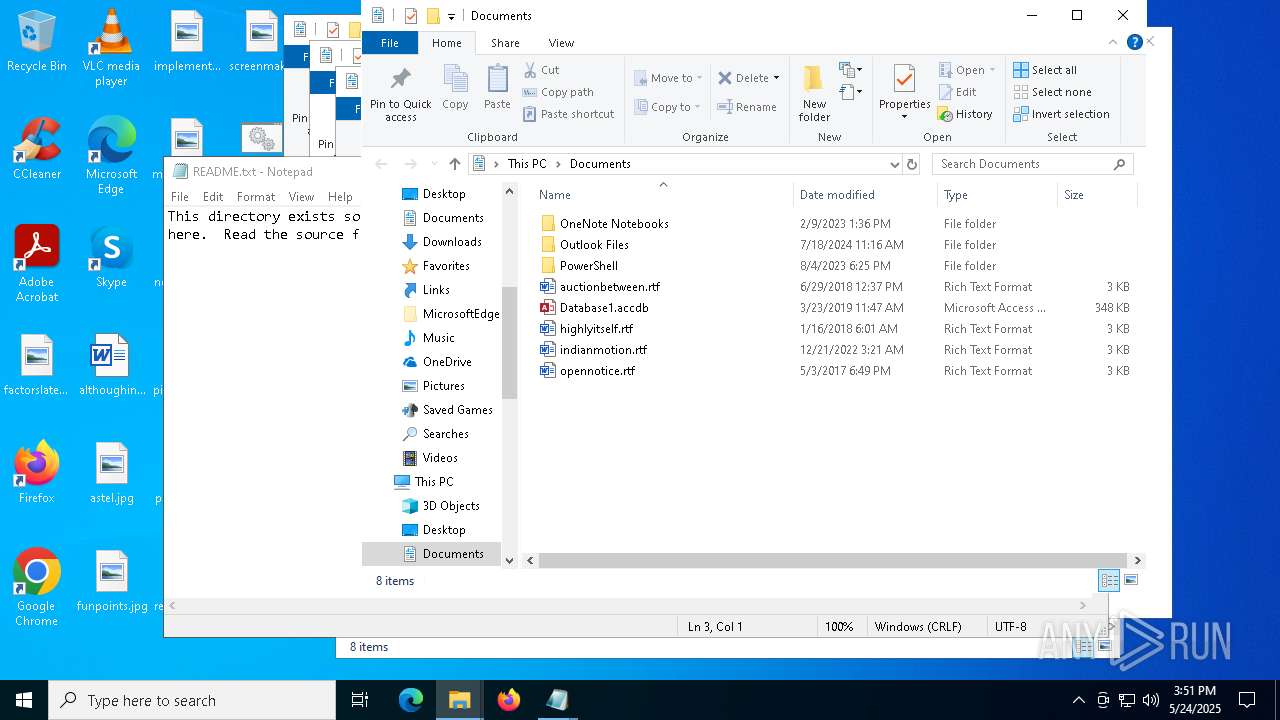Open the Copy to dropdown
Screen dimensions: 1280x720
[668, 107]
